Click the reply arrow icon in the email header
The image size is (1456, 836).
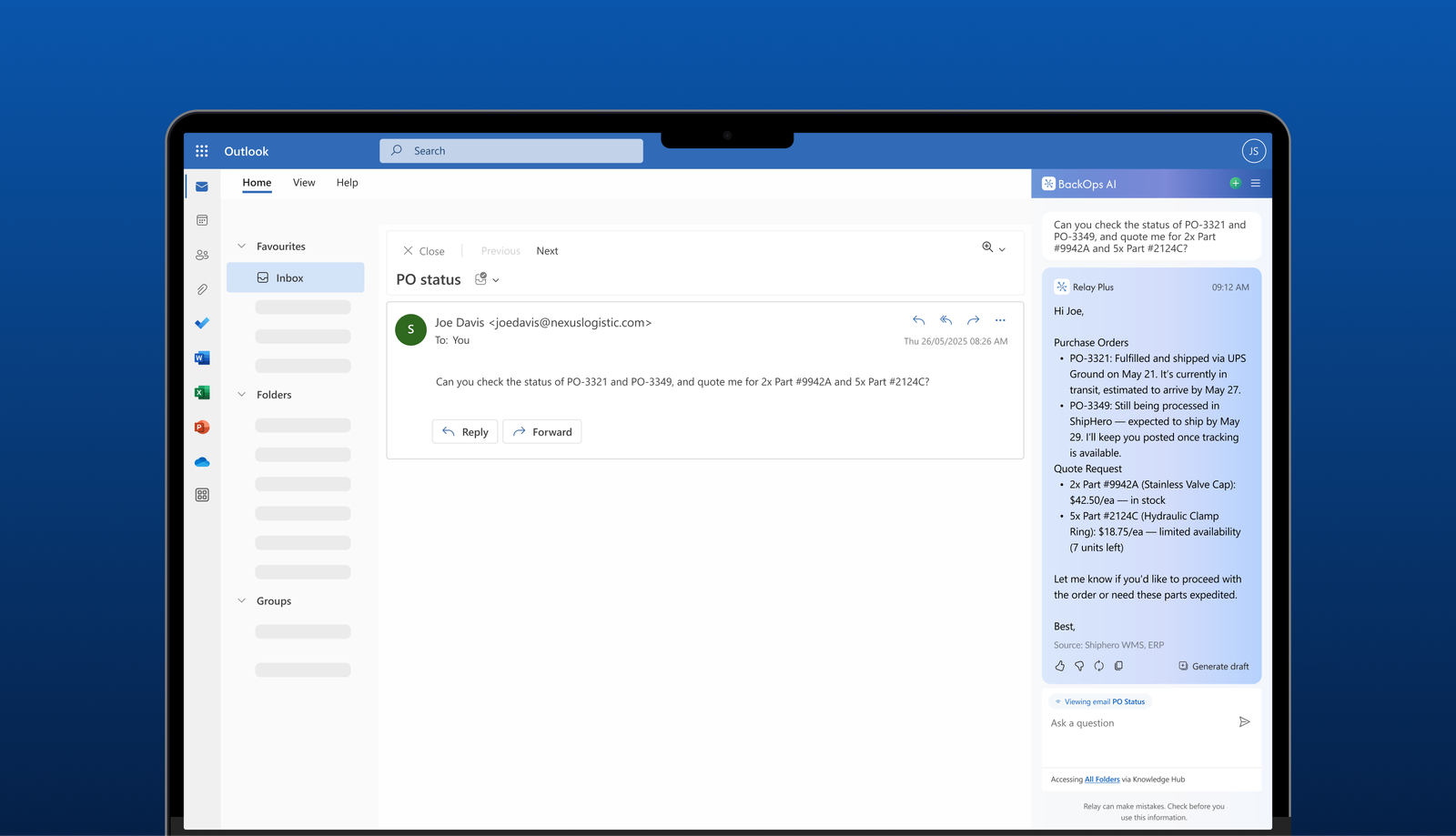coord(918,320)
